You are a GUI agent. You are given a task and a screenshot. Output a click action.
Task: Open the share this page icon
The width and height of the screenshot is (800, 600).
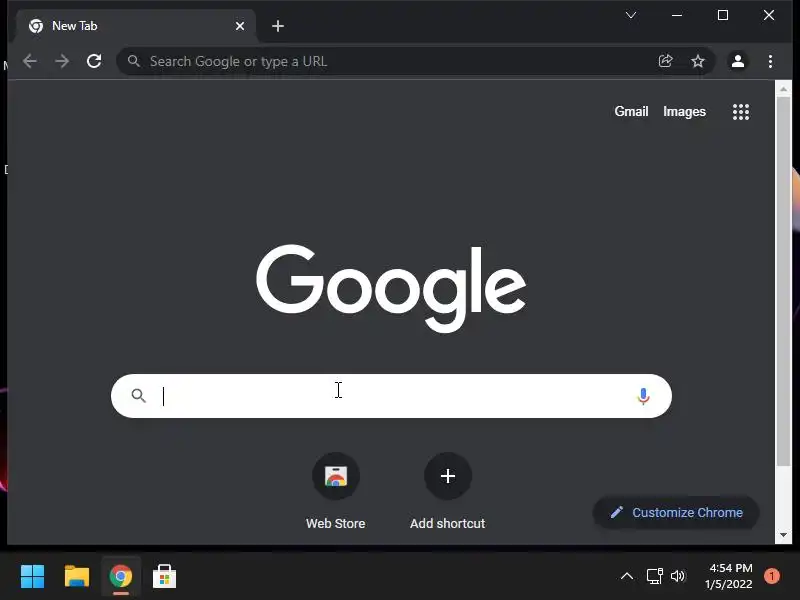point(665,61)
